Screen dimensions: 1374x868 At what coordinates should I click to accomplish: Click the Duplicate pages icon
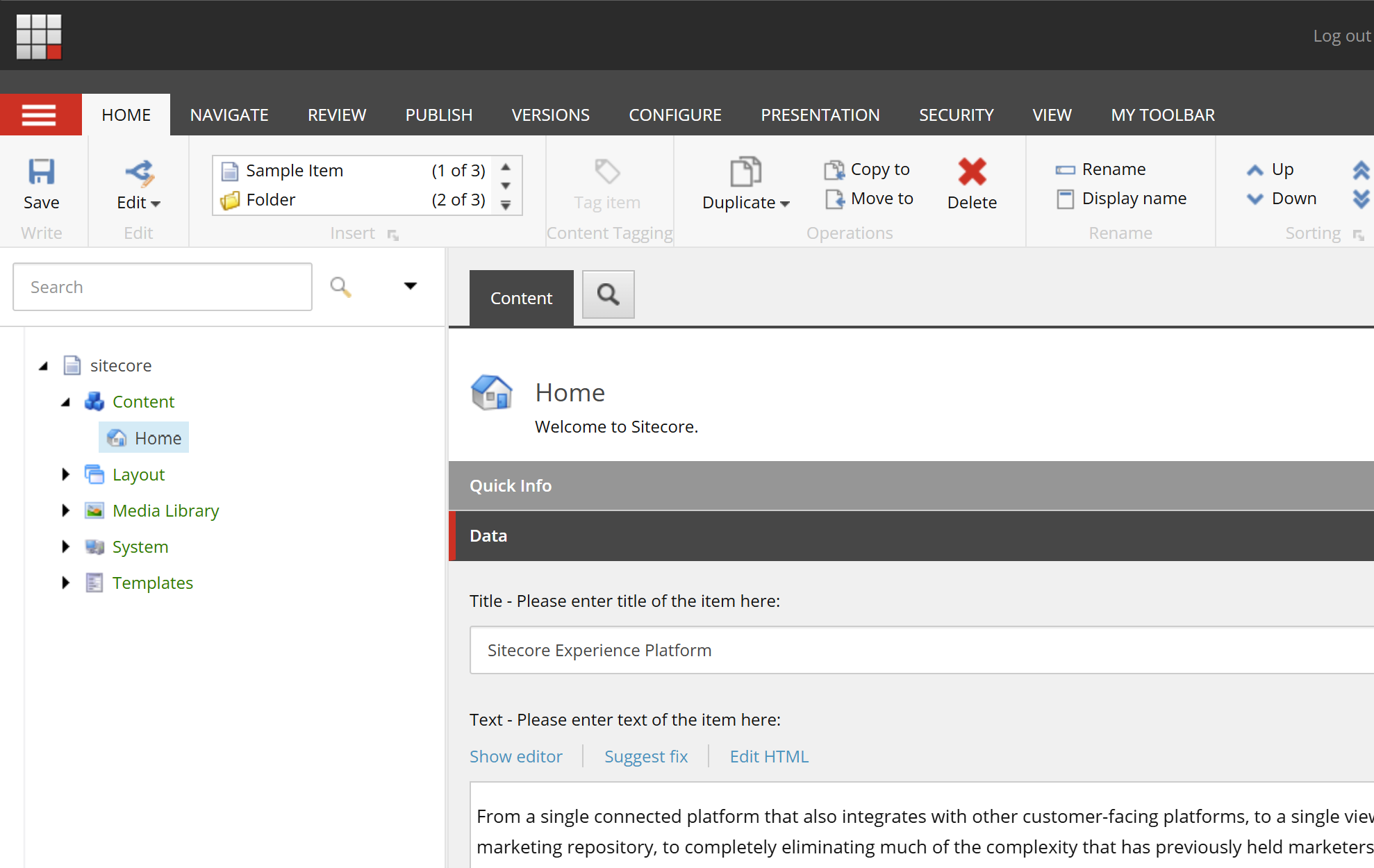click(745, 172)
